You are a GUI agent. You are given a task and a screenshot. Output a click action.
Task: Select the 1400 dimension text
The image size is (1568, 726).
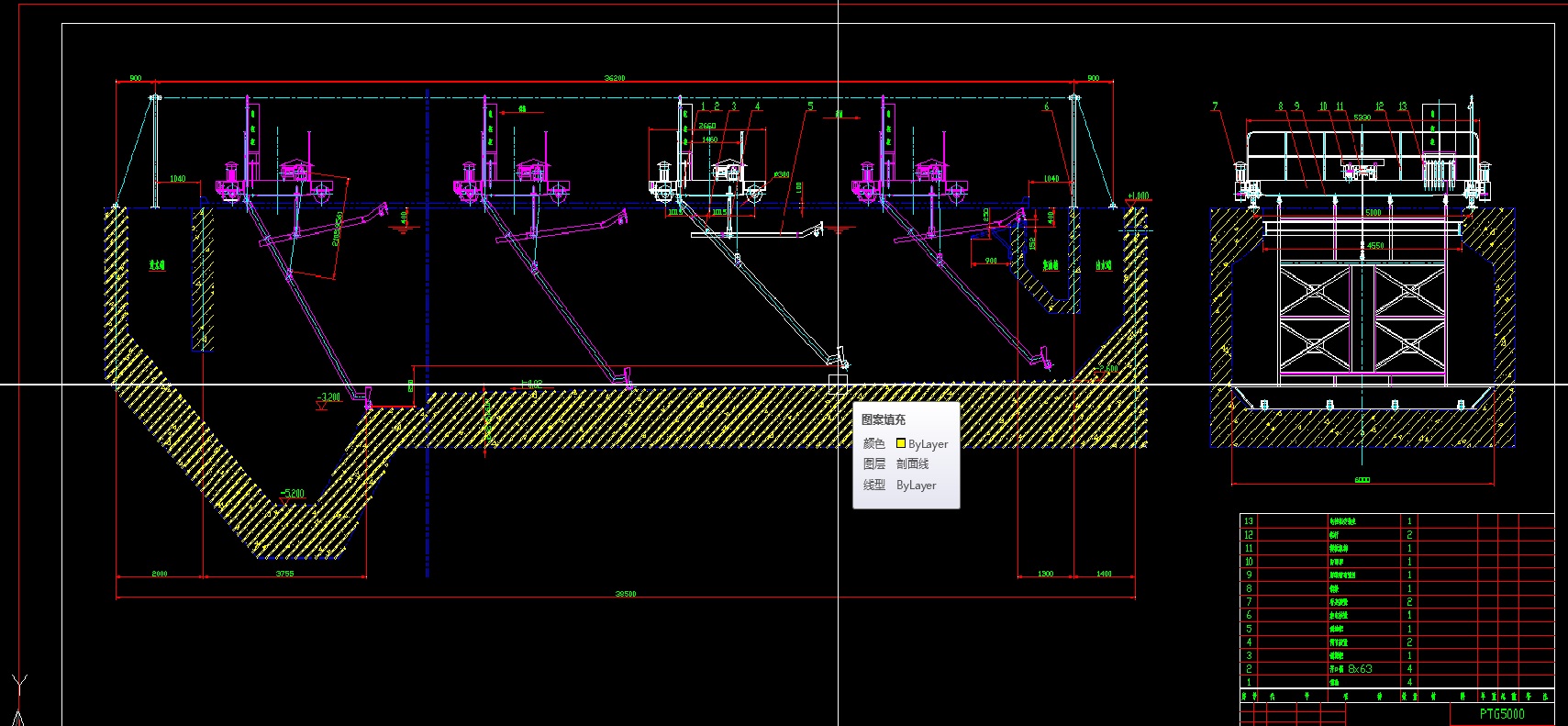pyautogui.click(x=1104, y=574)
